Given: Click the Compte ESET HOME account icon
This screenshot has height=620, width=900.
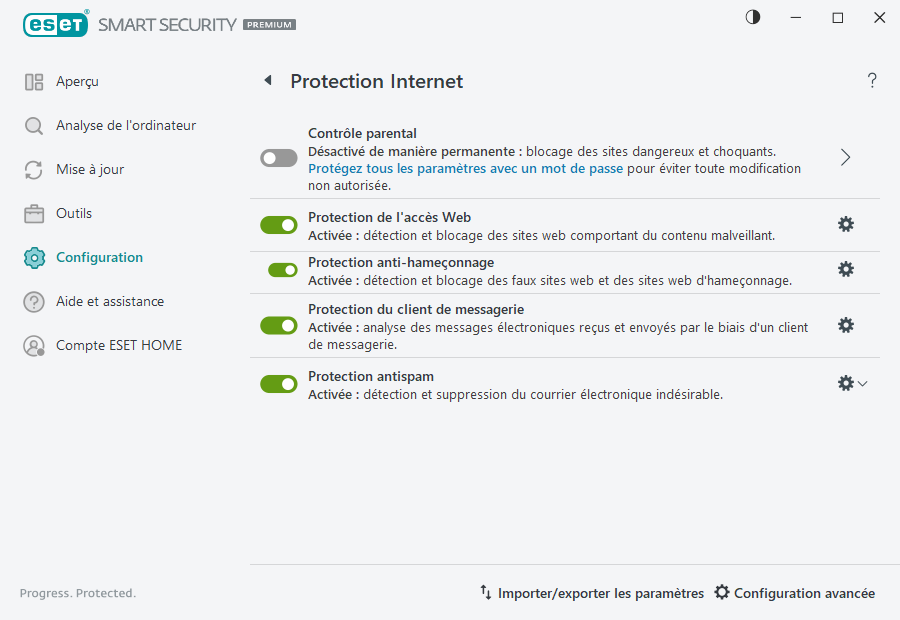Looking at the screenshot, I should pyautogui.click(x=32, y=345).
